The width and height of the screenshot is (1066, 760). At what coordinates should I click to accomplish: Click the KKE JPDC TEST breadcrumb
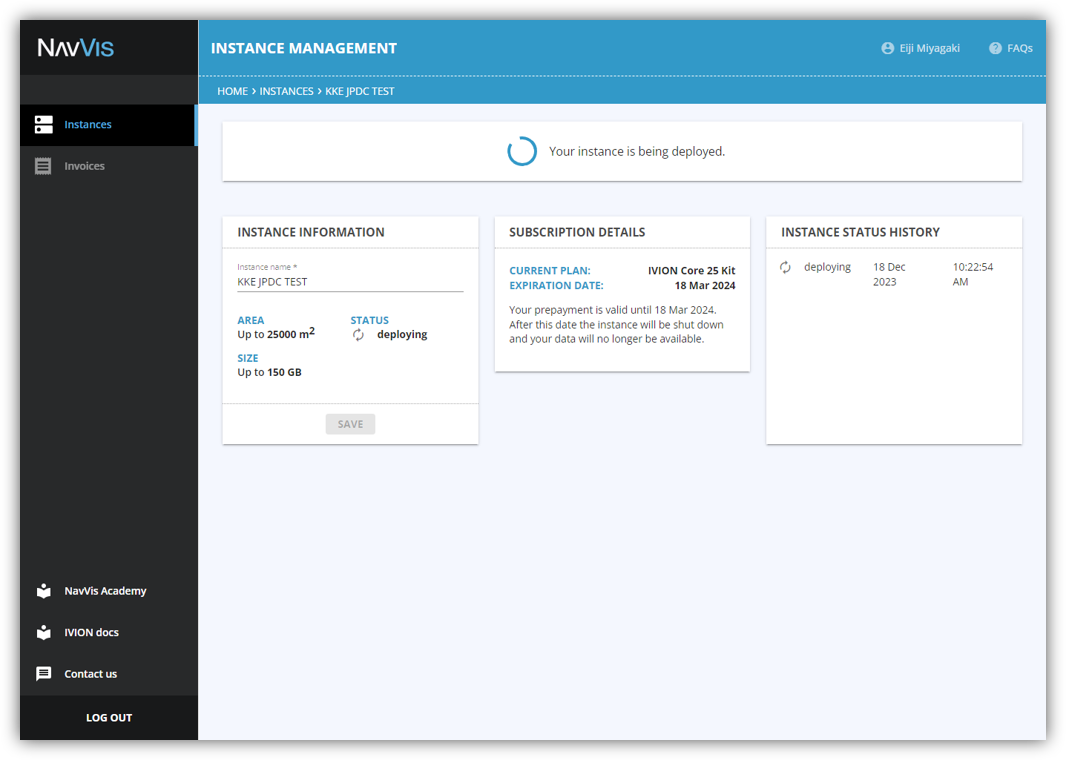[360, 91]
